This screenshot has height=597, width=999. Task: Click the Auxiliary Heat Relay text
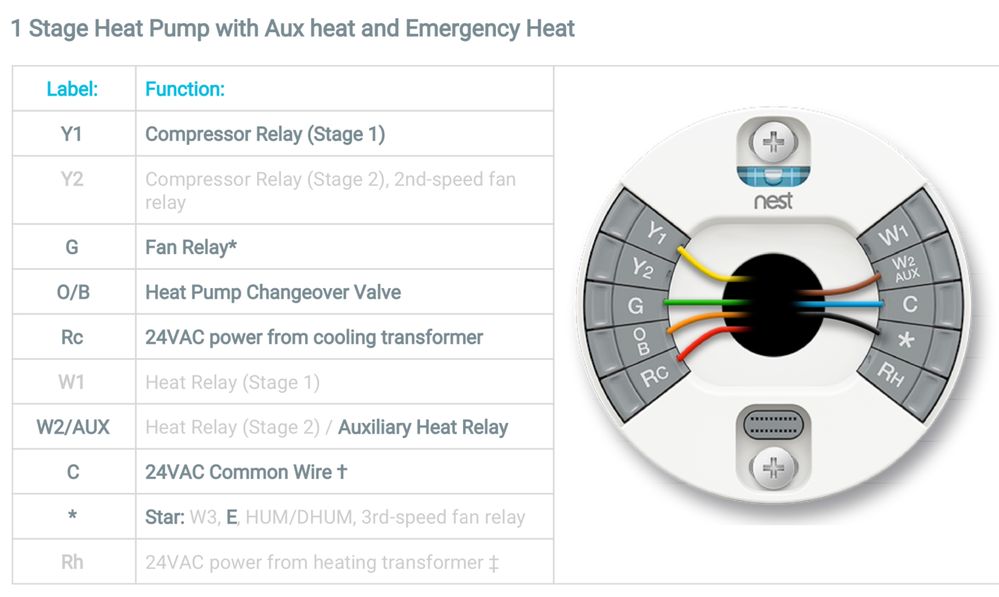(x=423, y=428)
